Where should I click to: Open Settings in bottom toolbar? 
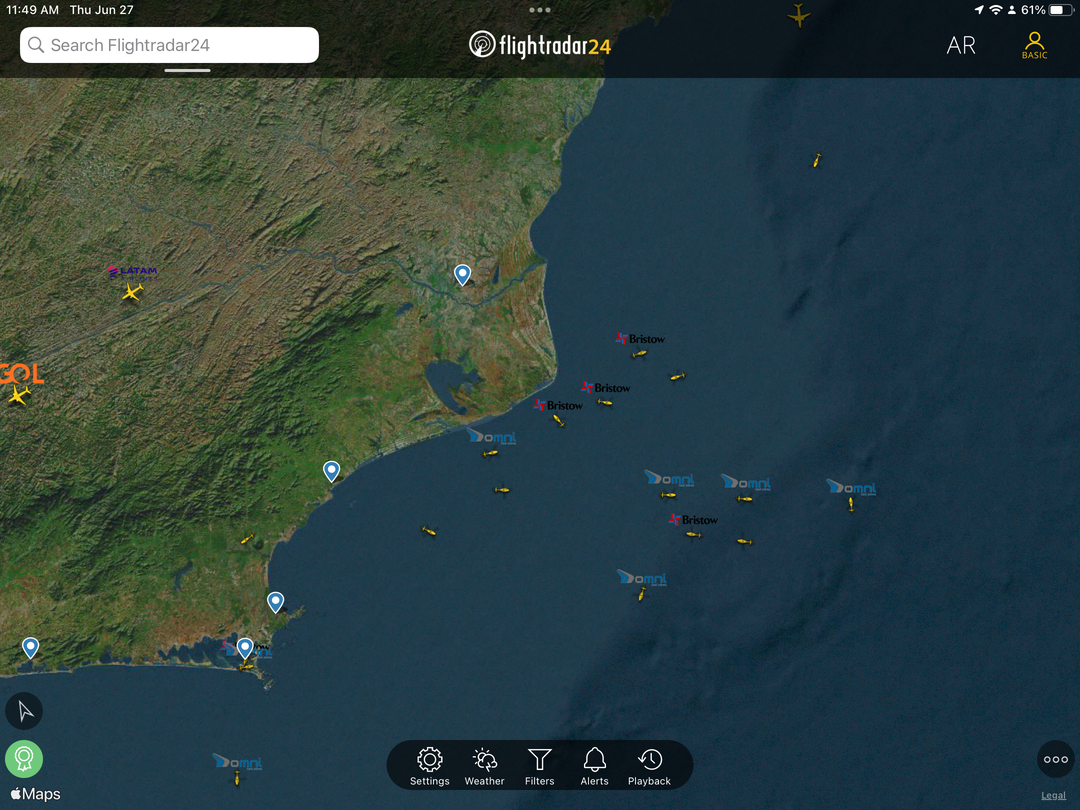tap(429, 767)
